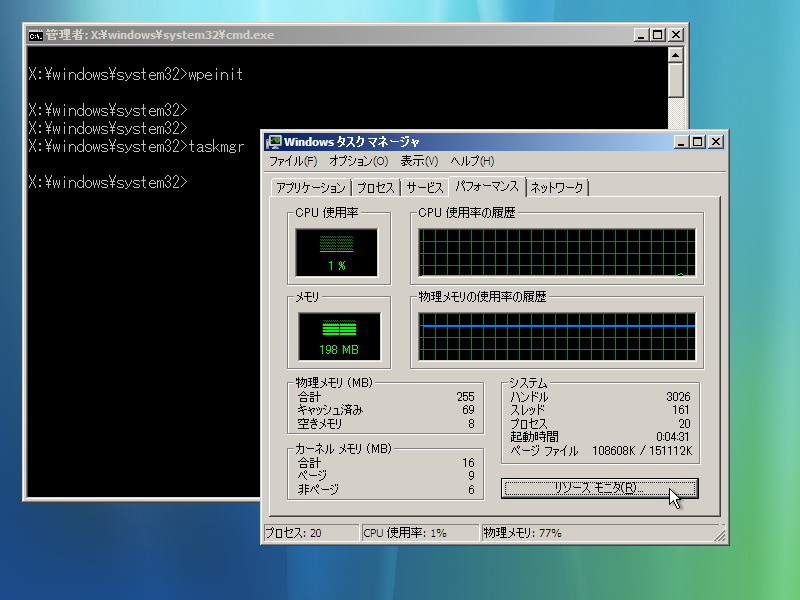
Task: Select the パフォーマンス tab
Action: [487, 186]
